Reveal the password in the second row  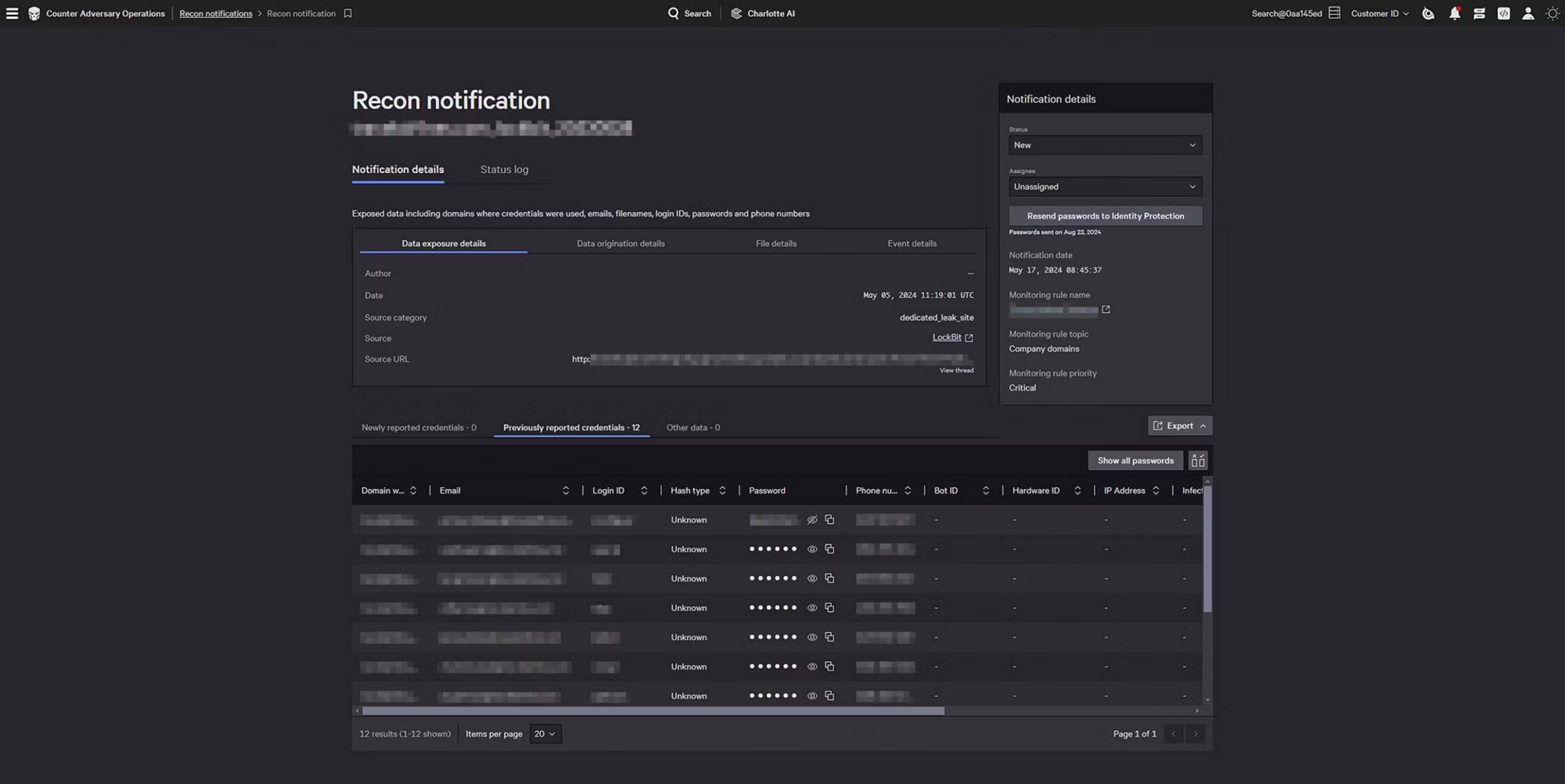click(x=812, y=549)
